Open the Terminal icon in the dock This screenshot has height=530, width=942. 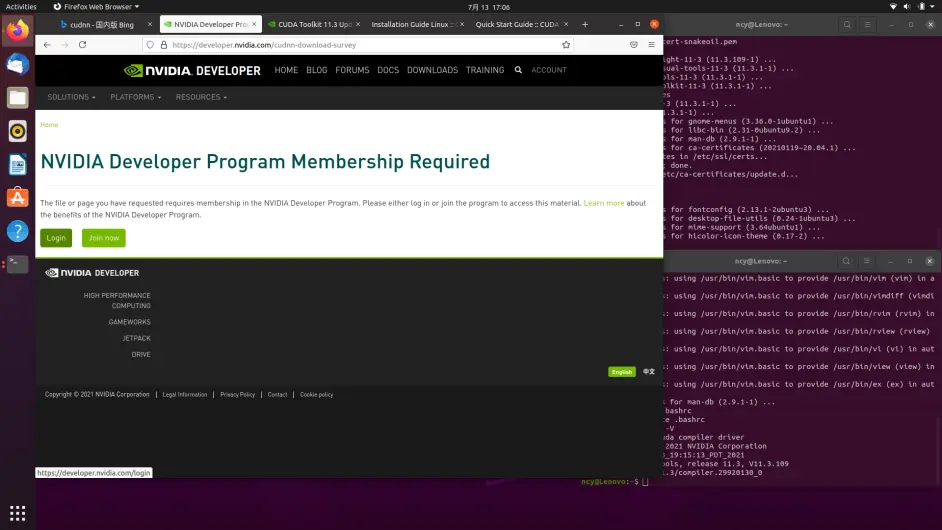click(17, 264)
